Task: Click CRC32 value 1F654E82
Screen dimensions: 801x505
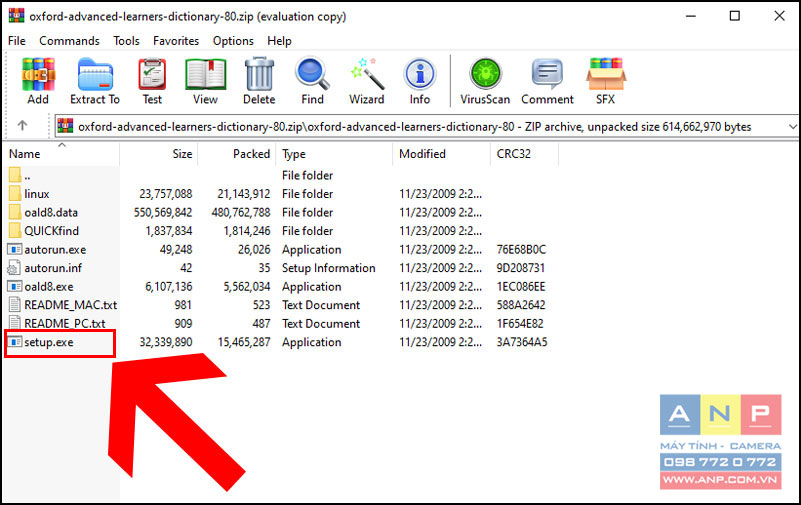Action: [520, 324]
